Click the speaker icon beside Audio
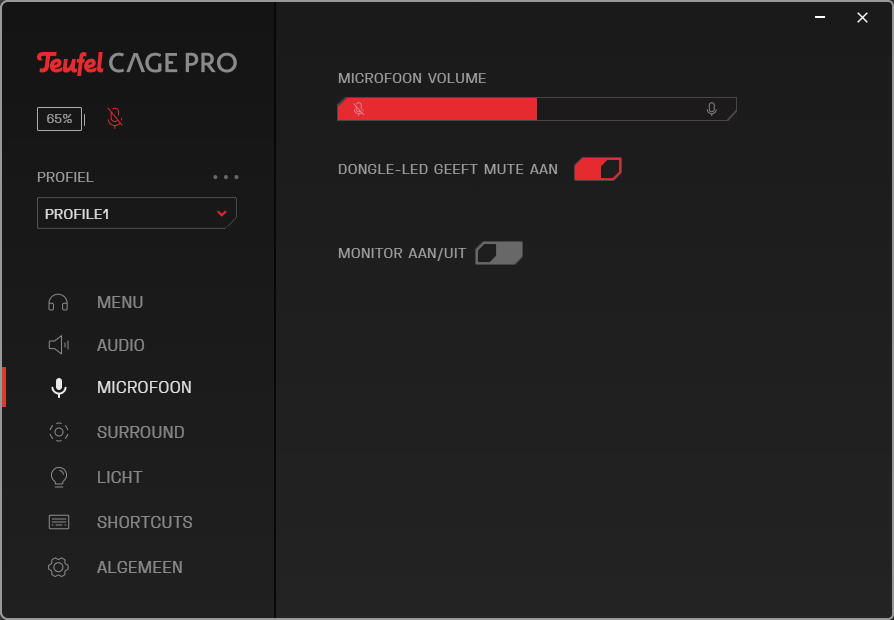Screen dimensions: 894x620 click(58, 345)
